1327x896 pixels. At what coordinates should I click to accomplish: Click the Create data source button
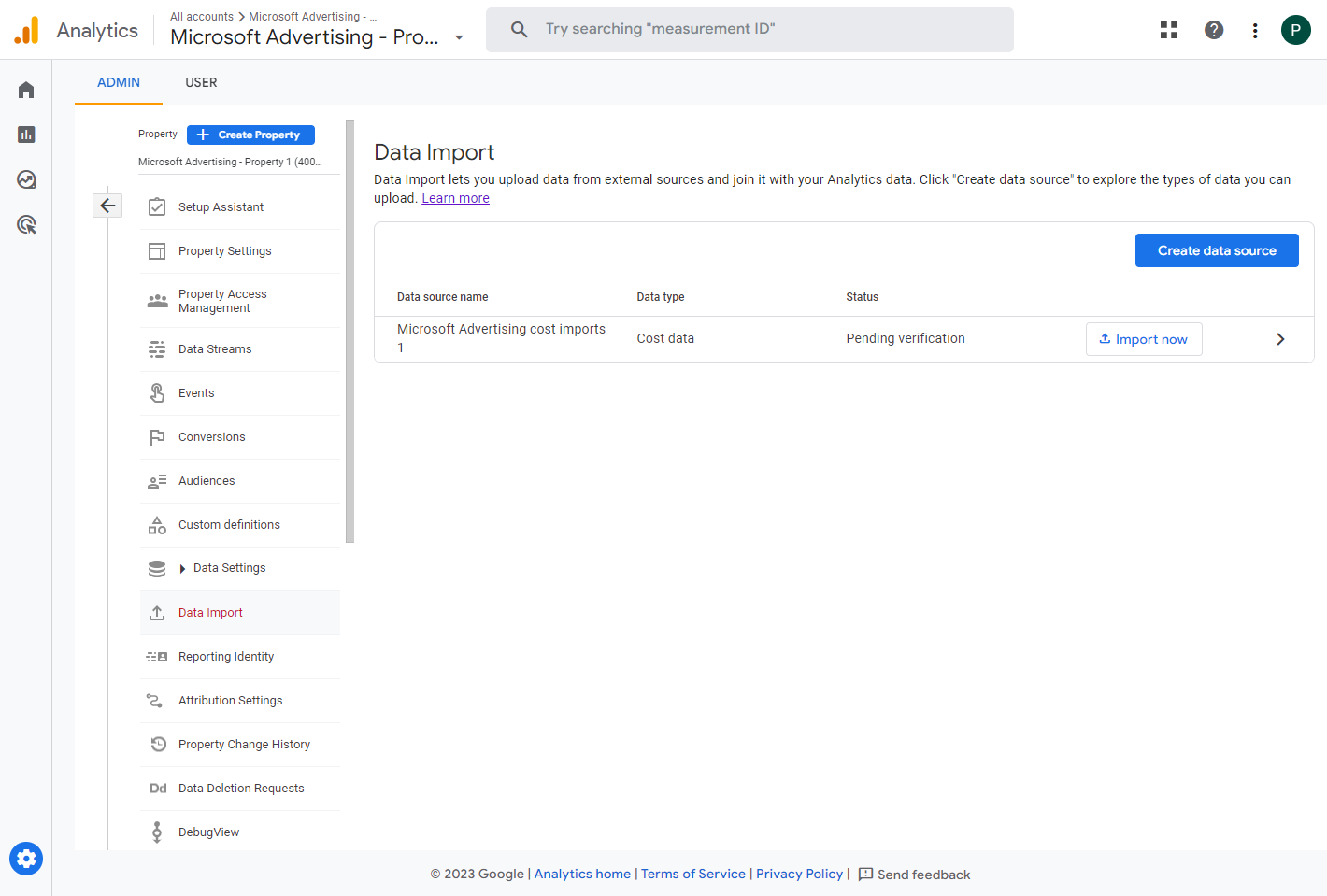pyautogui.click(x=1216, y=250)
